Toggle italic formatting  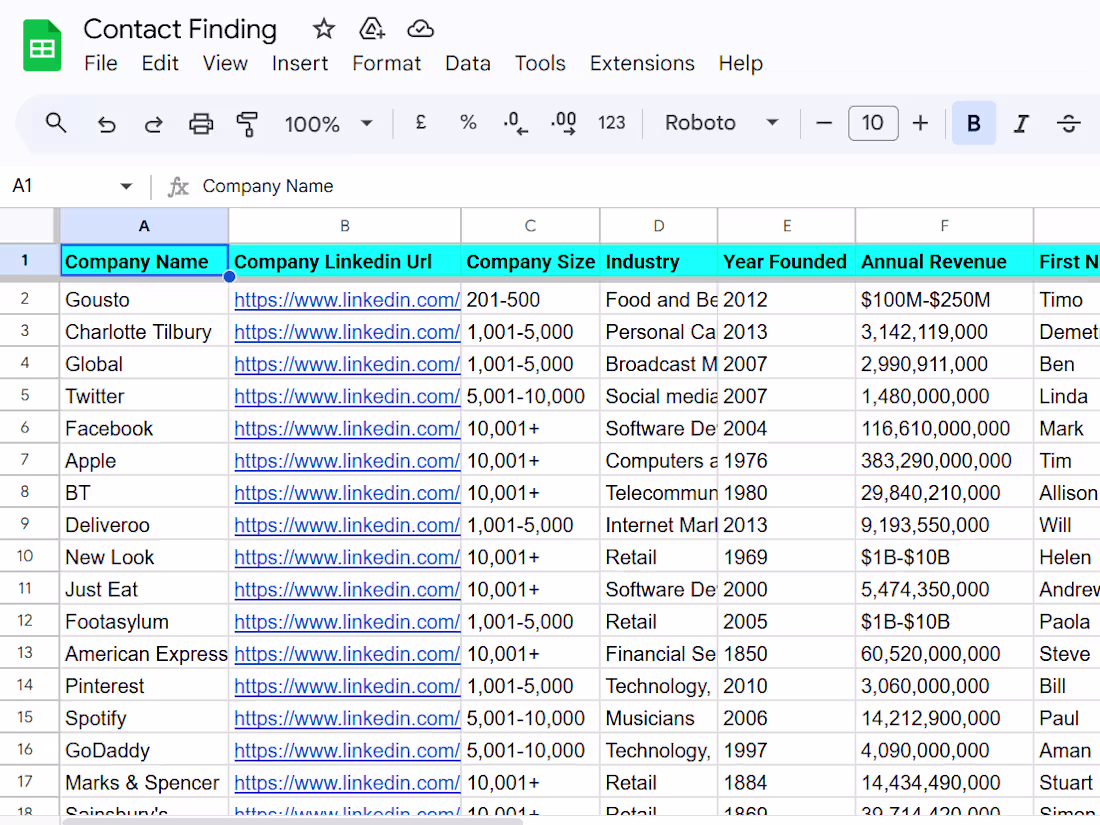[1021, 123]
